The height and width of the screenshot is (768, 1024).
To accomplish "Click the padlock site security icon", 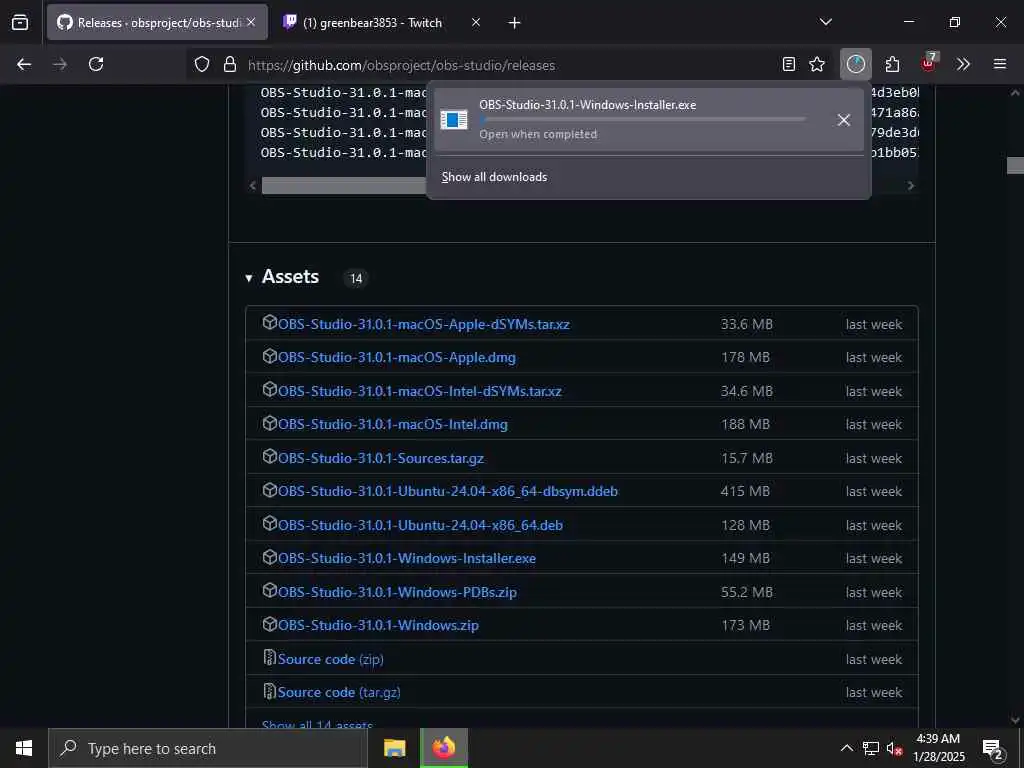I will point(229,64).
